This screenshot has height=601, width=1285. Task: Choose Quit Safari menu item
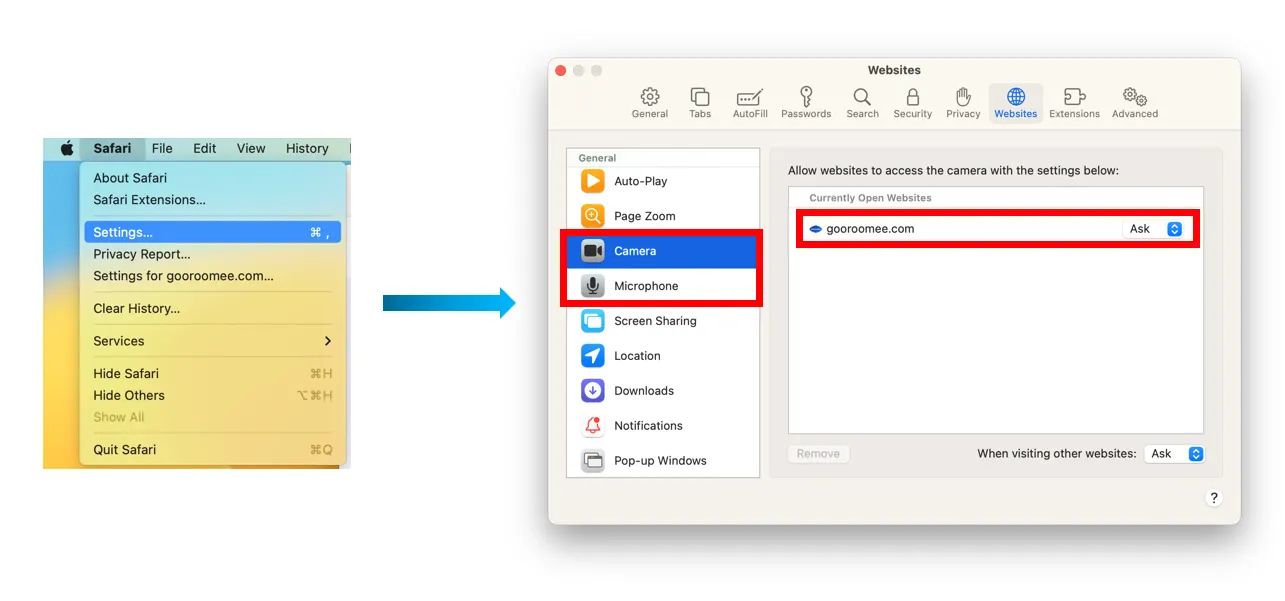(x=213, y=450)
